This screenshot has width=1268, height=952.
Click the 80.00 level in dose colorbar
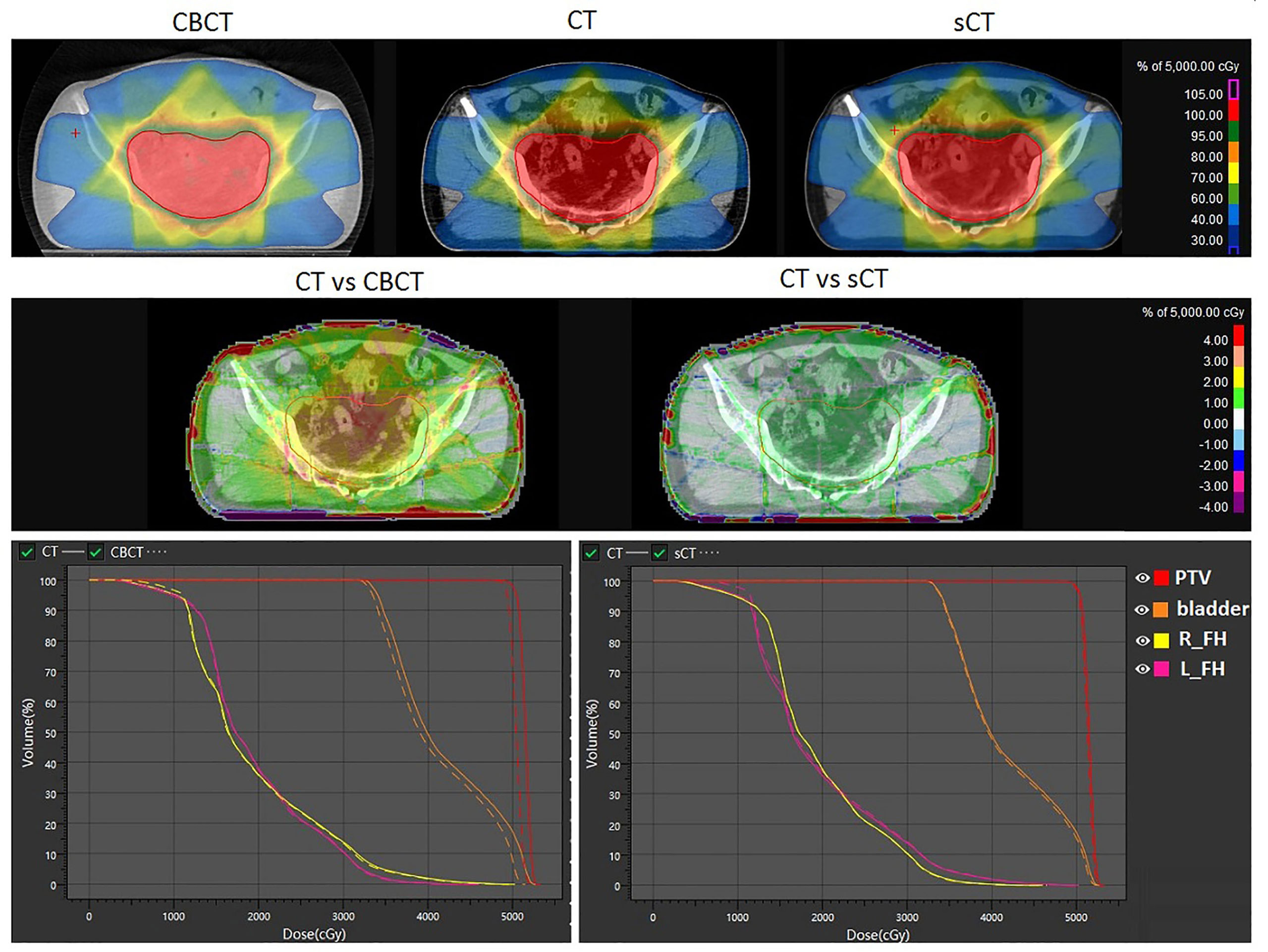[1206, 157]
